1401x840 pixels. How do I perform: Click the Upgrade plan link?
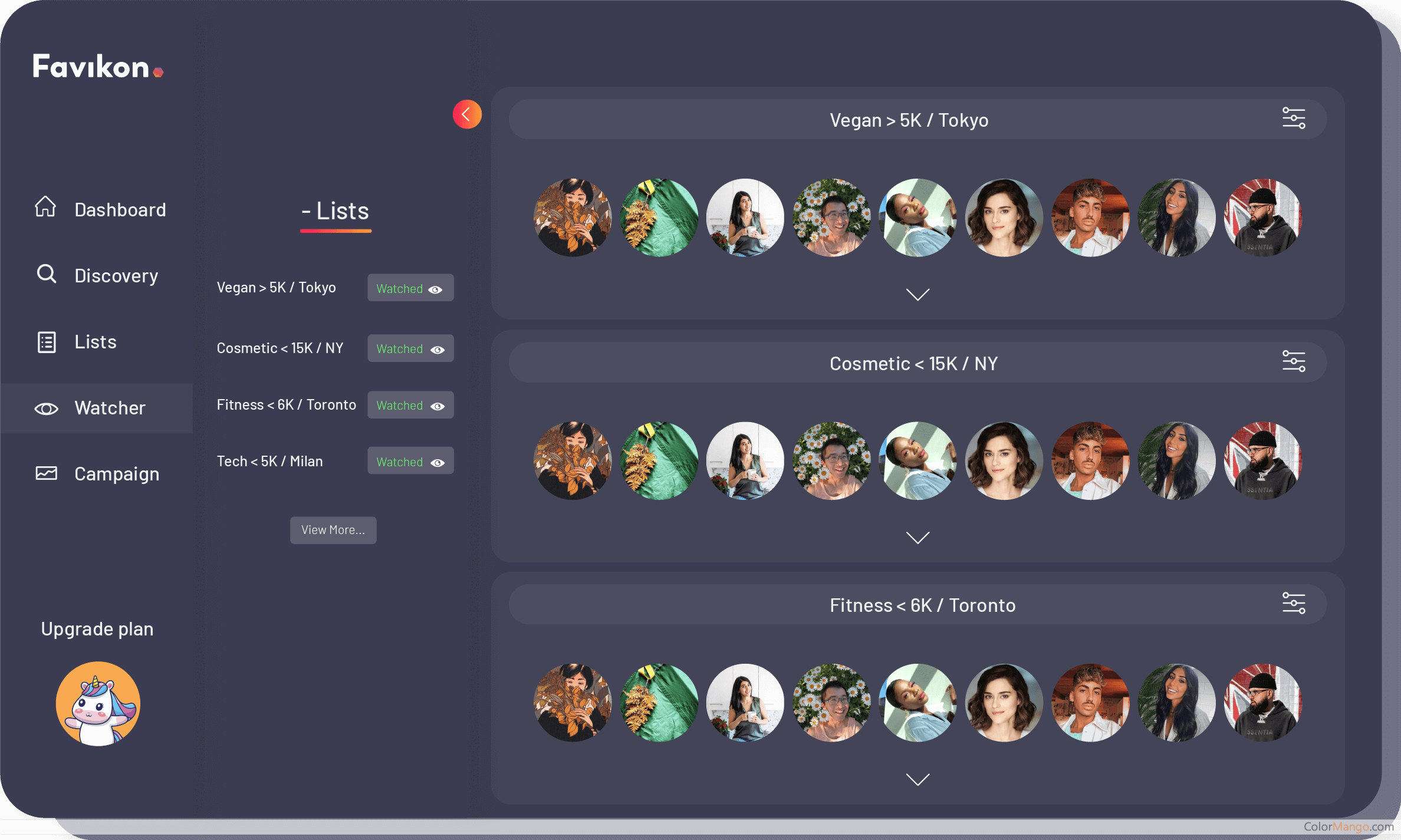tap(97, 629)
